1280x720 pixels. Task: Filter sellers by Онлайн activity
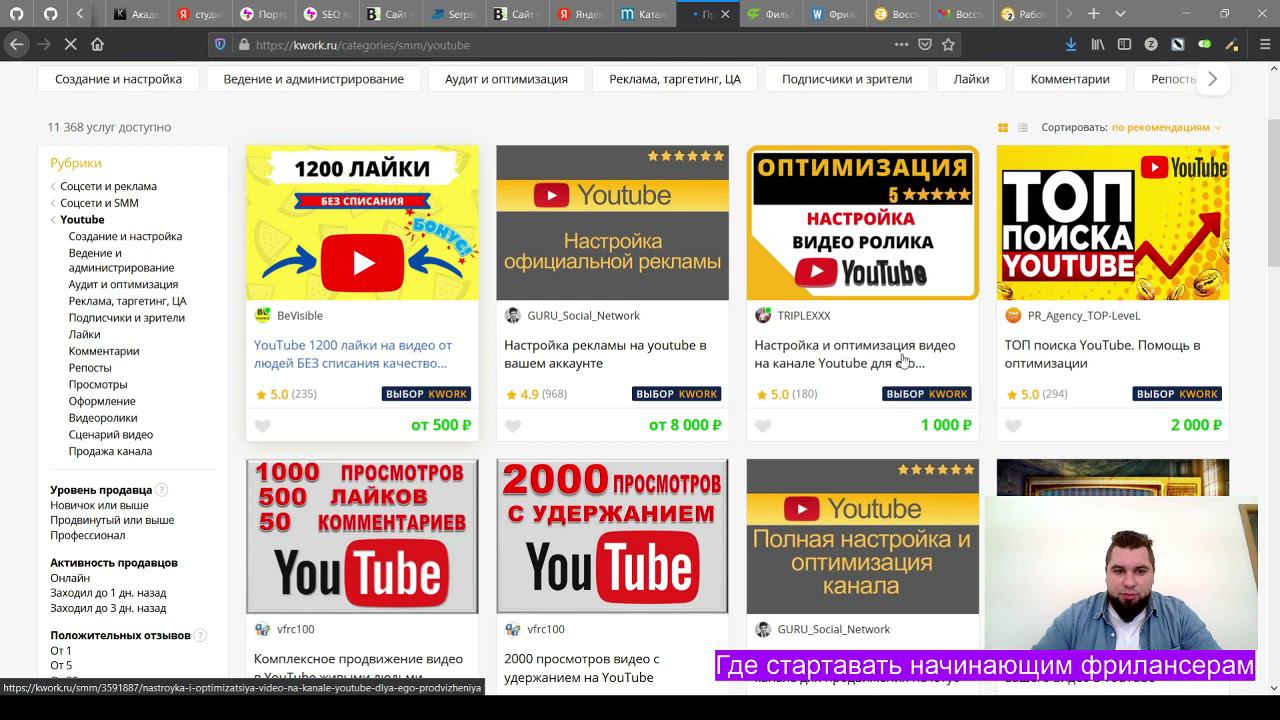pos(70,578)
